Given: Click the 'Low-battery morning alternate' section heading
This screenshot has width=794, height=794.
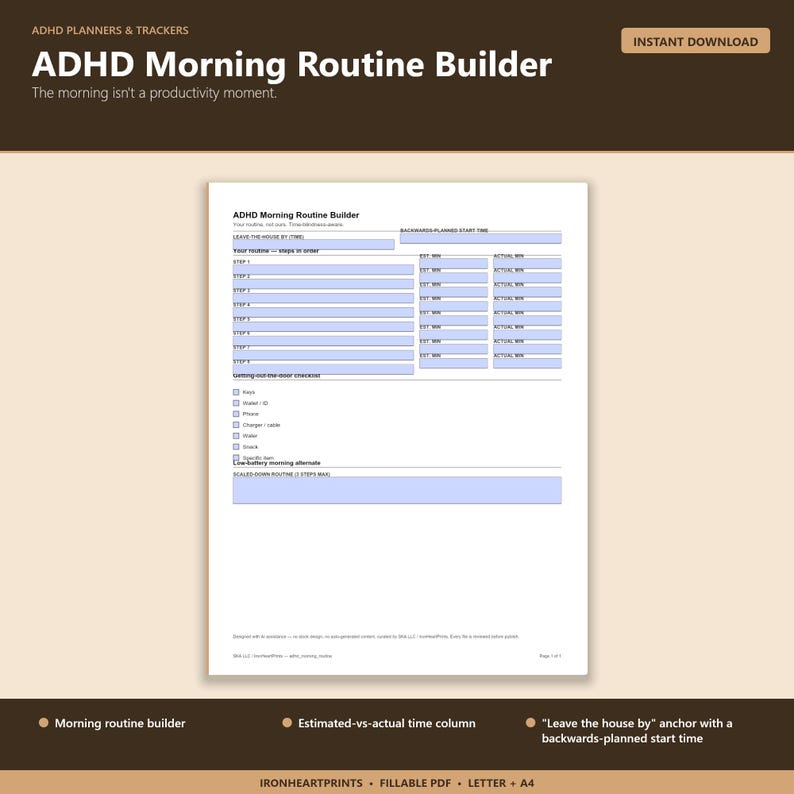Looking at the screenshot, I should pyautogui.click(x=276, y=463).
